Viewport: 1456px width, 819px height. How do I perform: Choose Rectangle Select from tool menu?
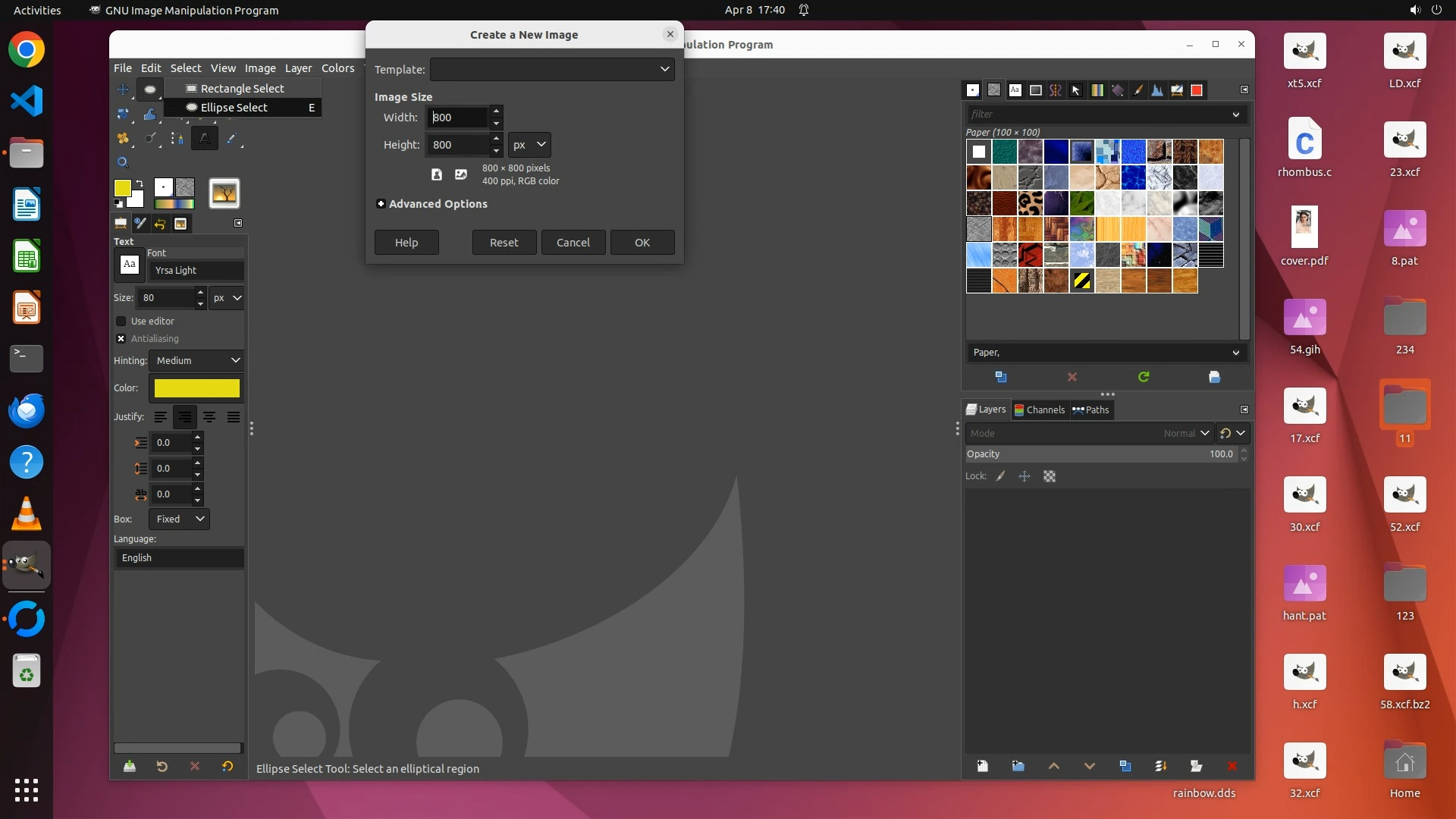click(x=242, y=89)
